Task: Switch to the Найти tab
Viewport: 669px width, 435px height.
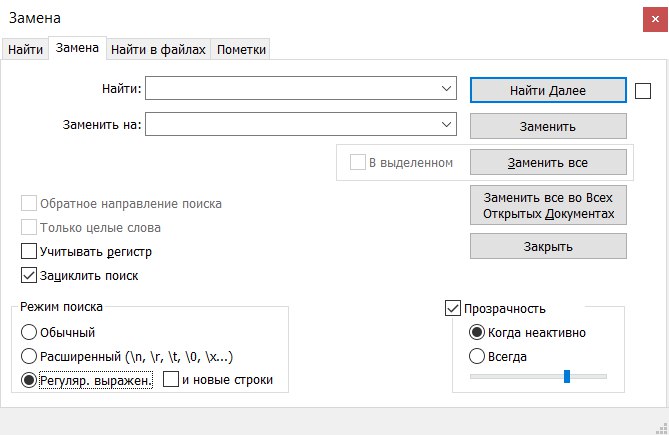Action: tap(26, 49)
